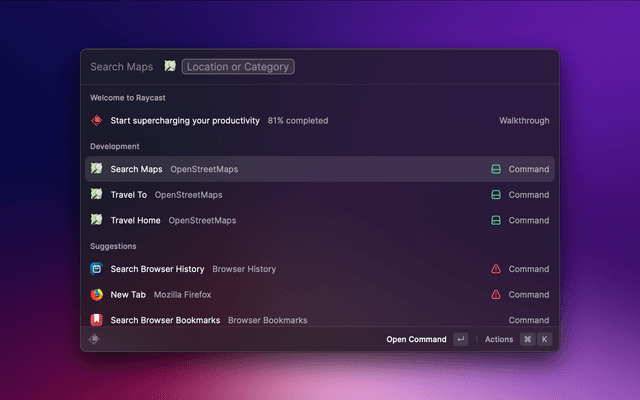640x400 pixels.
Task: Open the Actions menu
Action: pos(499,339)
